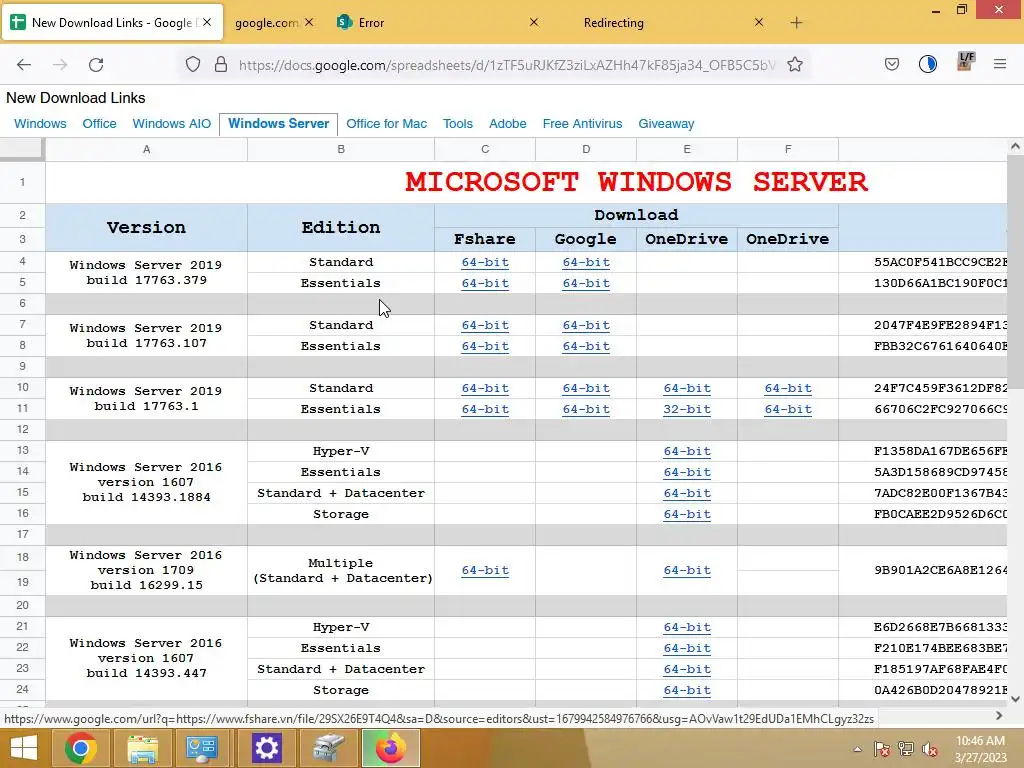
Task: Open Fshare 64-bit link for build 17763.107 Standard
Action: tap(485, 325)
